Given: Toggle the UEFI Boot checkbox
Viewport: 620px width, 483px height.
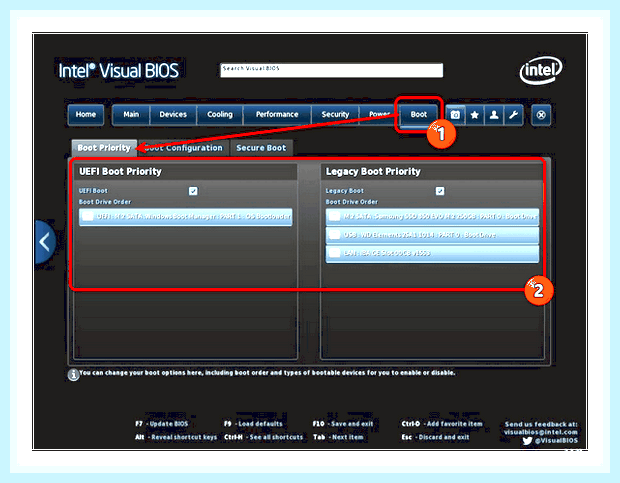Looking at the screenshot, I should coord(193,191).
